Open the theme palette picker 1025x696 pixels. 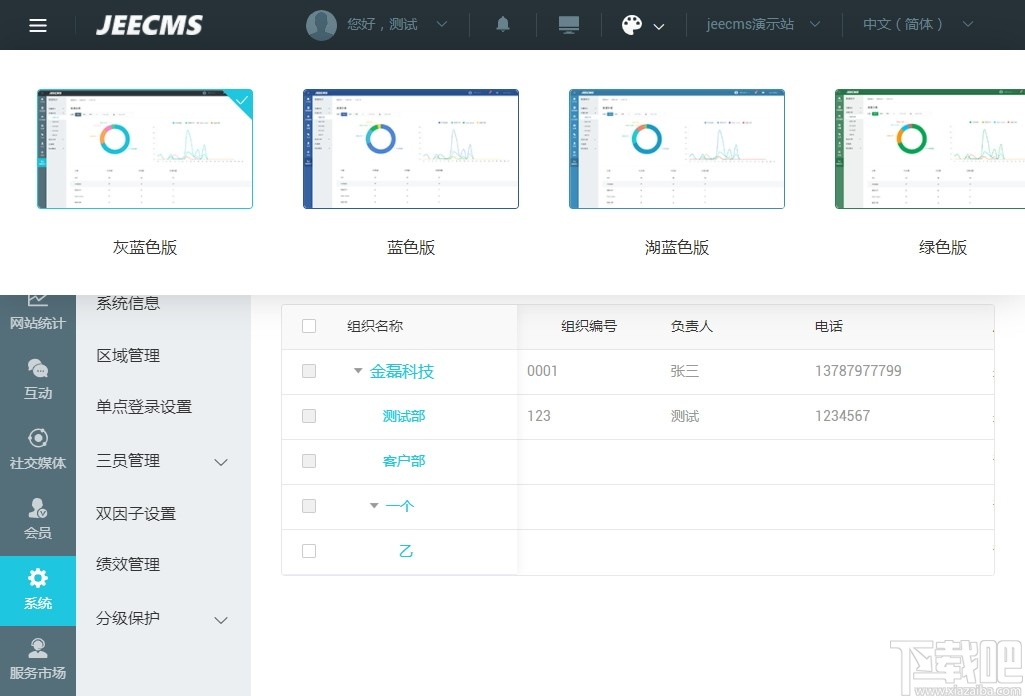[634, 24]
